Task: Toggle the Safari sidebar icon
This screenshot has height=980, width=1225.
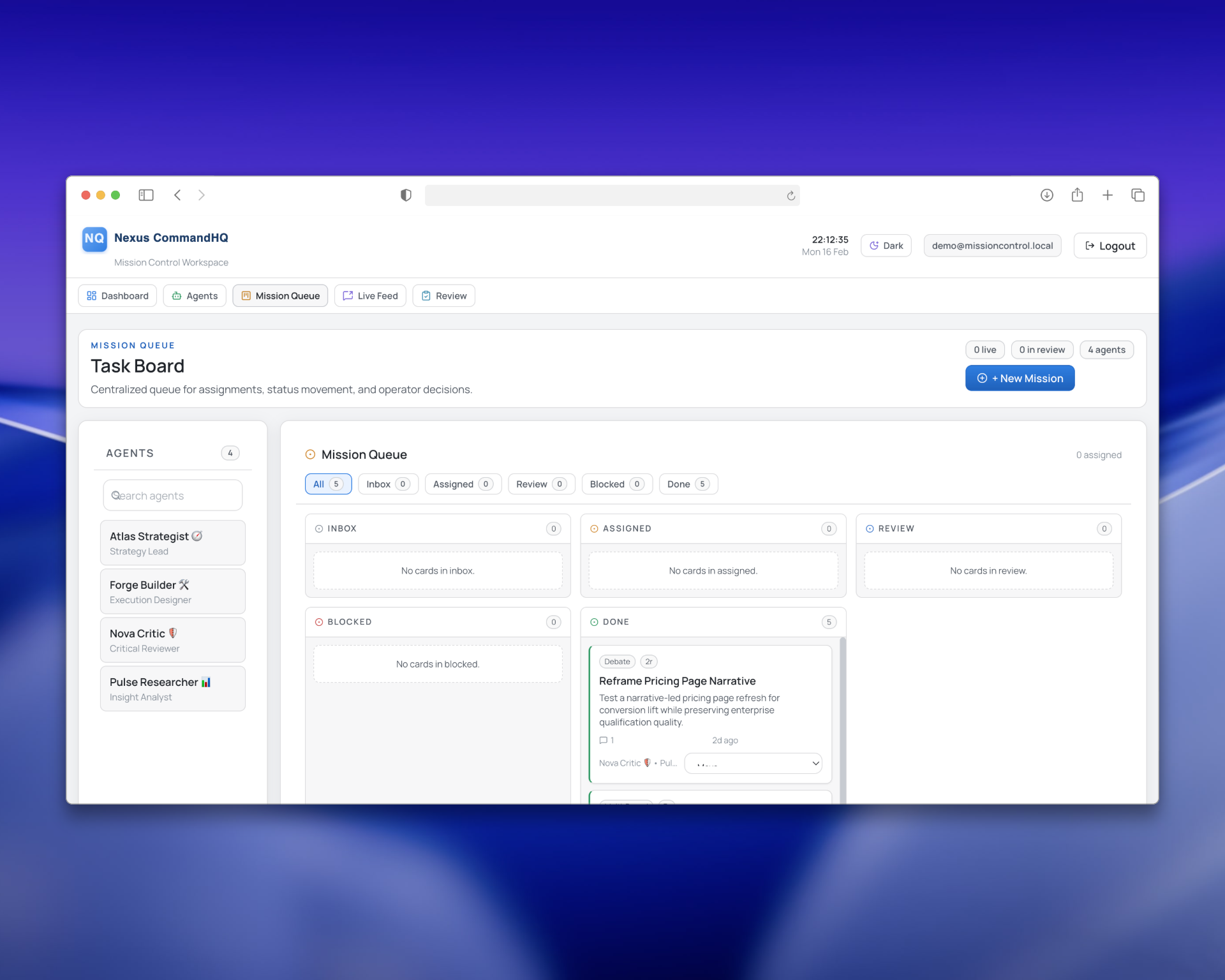Action: click(x=146, y=195)
